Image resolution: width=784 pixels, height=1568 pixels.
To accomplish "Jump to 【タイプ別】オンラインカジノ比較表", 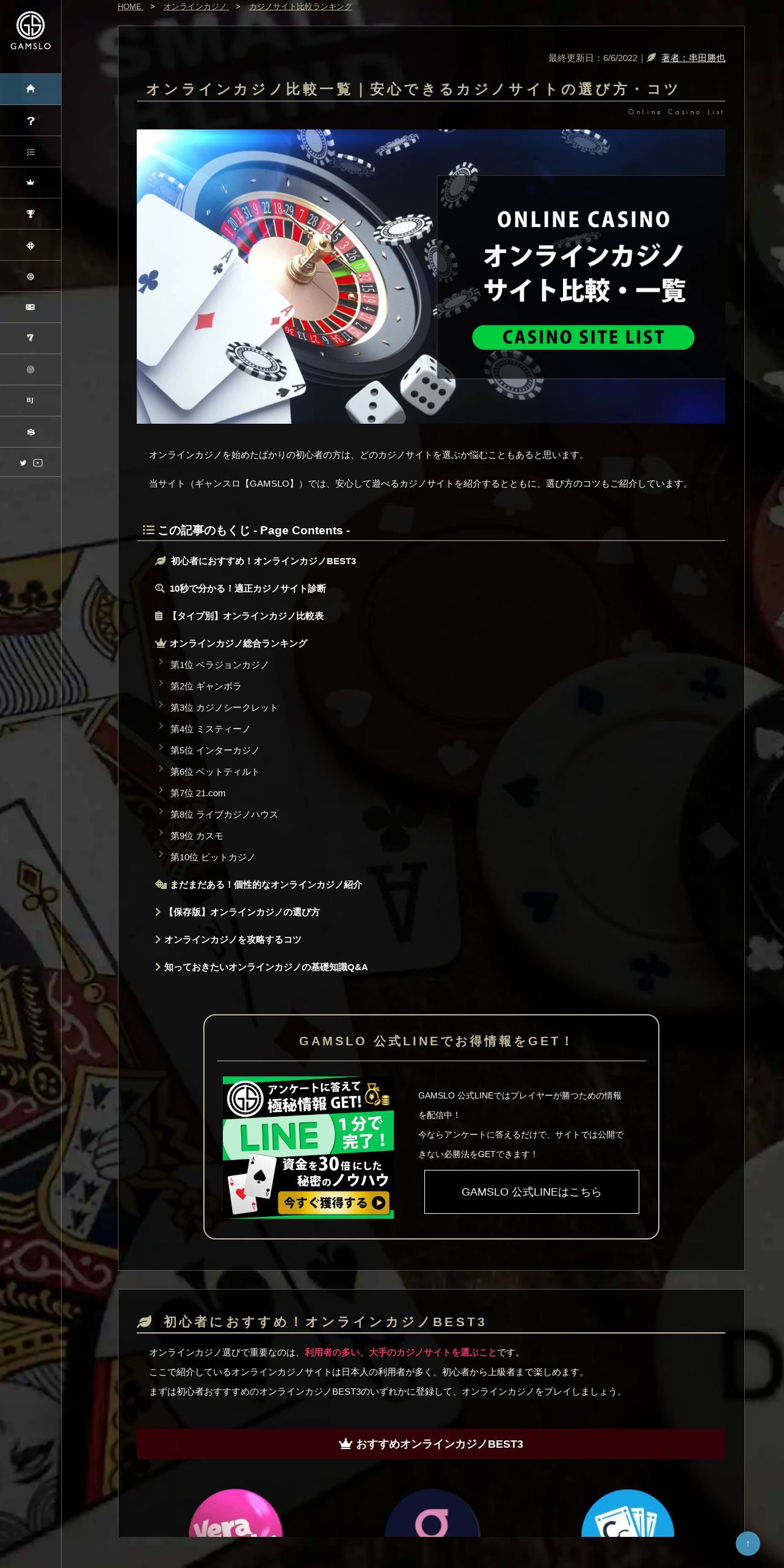I will (x=245, y=615).
